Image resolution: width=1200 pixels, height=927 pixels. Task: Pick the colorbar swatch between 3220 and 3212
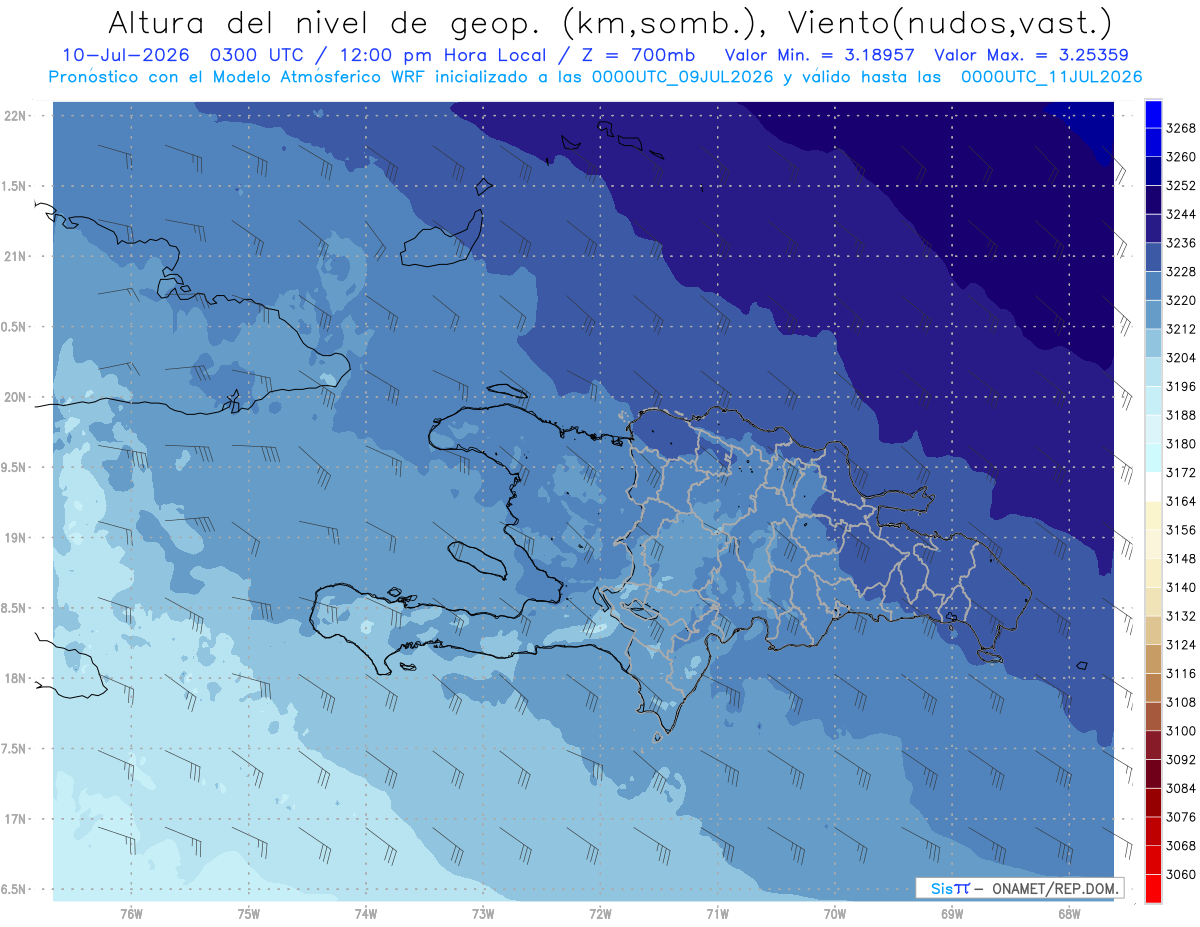click(x=1153, y=315)
